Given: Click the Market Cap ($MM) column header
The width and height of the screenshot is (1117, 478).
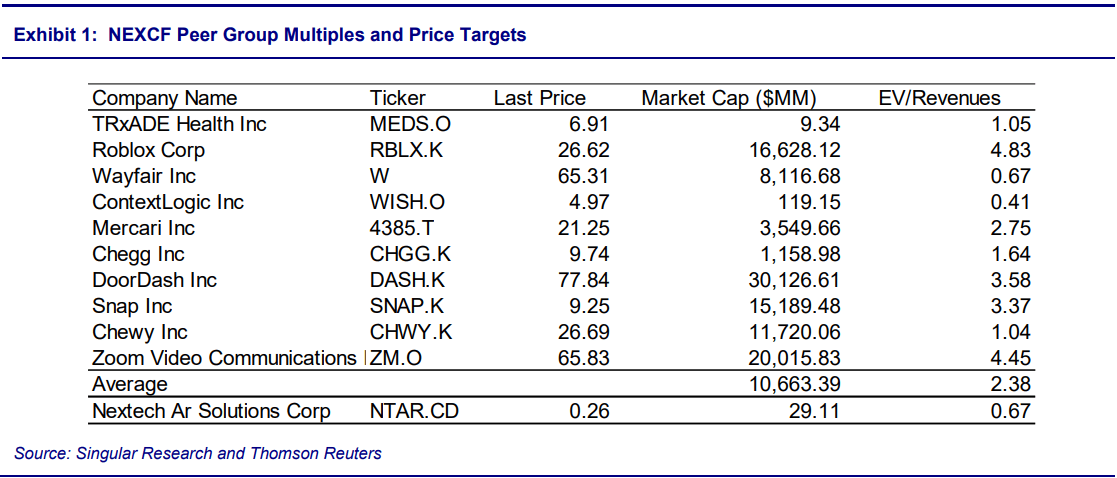Looking at the screenshot, I should pyautogui.click(x=729, y=98).
